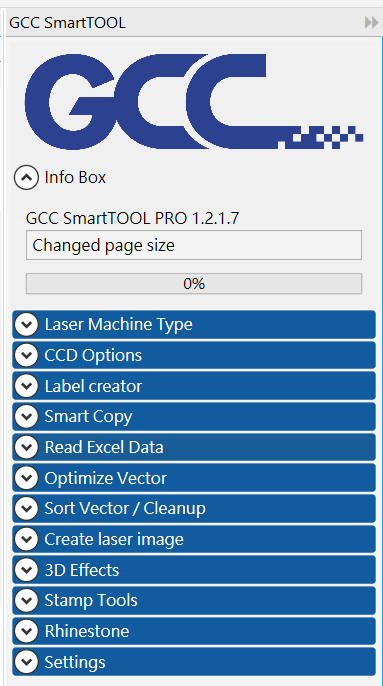Collapse the Info Box section chevron

point(26,178)
